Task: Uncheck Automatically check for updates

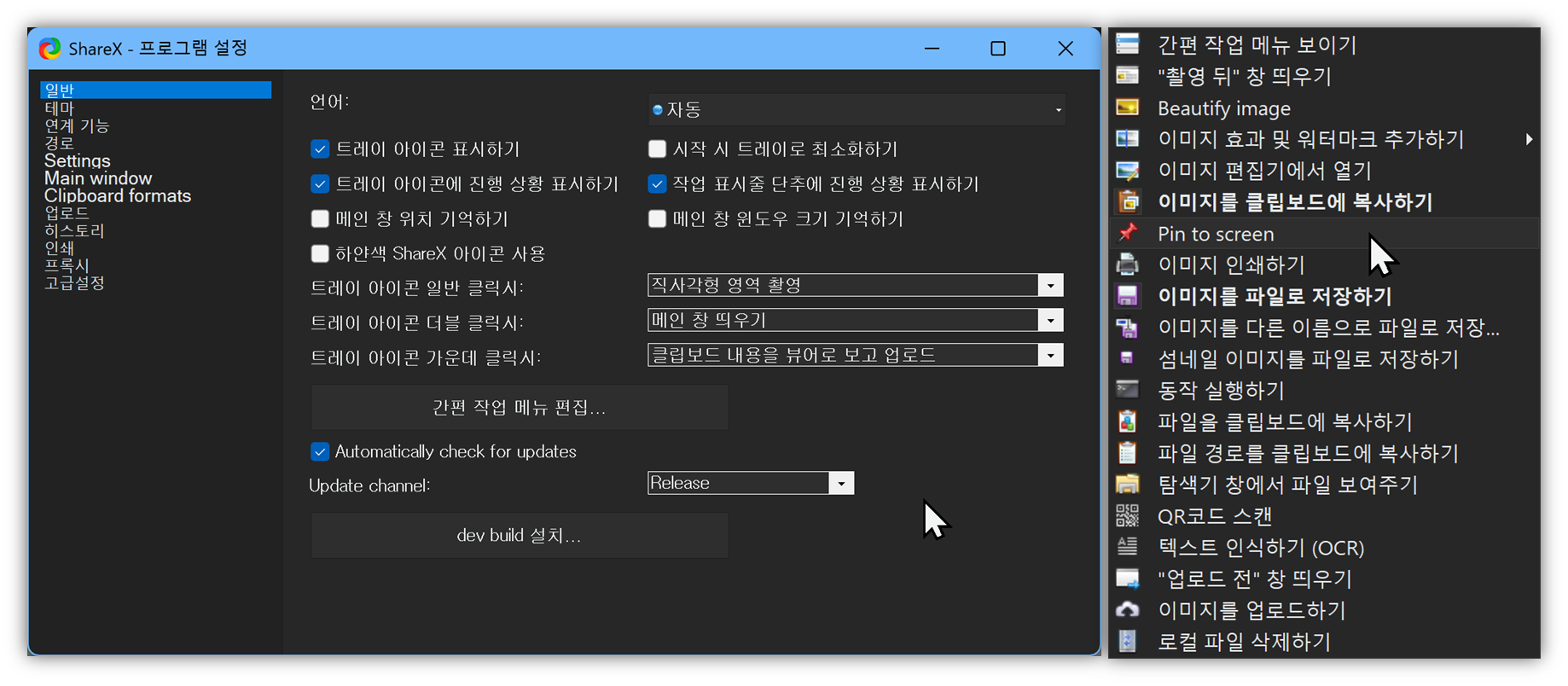Action: coord(320,451)
